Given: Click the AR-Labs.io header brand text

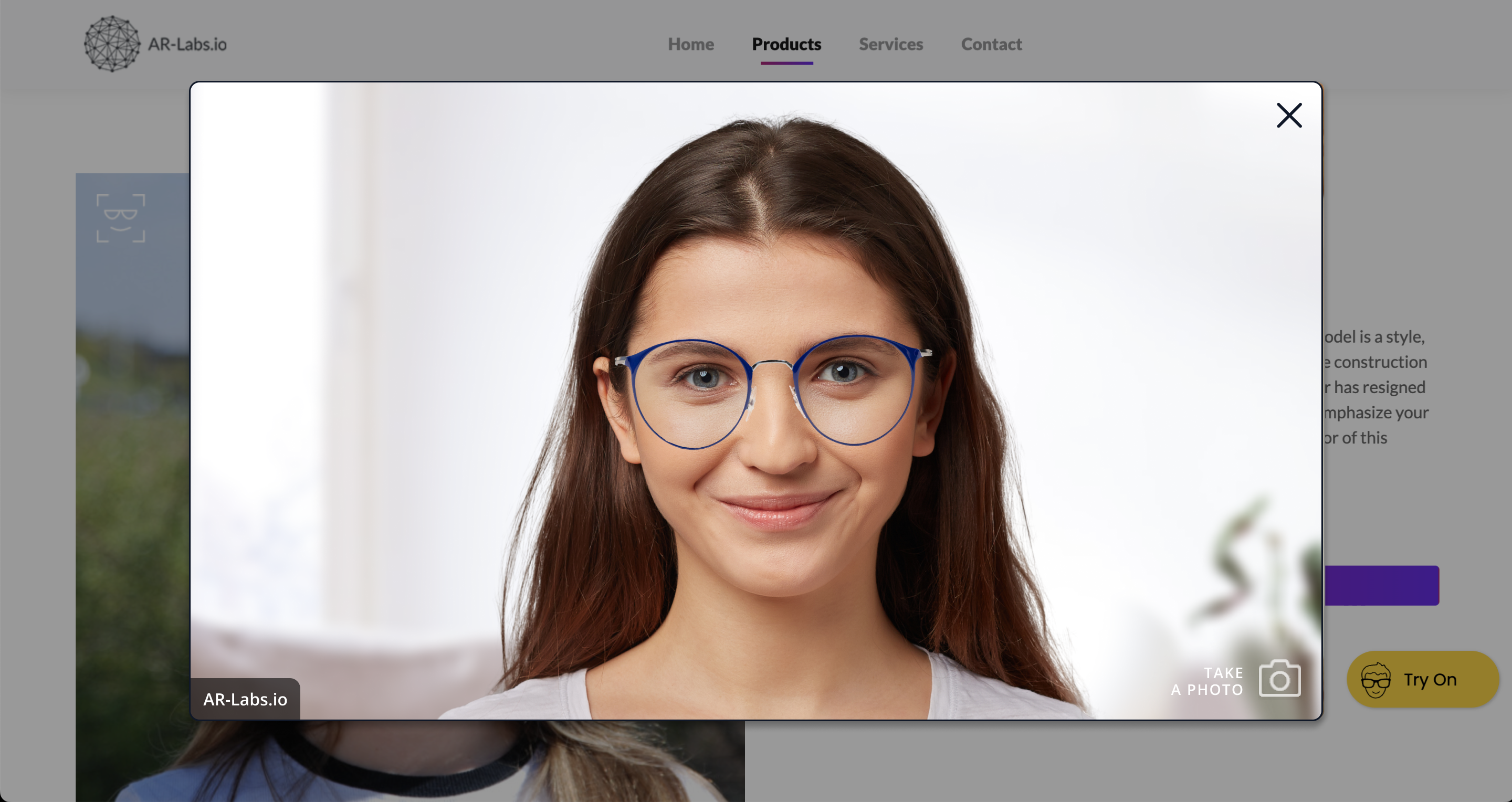Looking at the screenshot, I should click(x=187, y=44).
